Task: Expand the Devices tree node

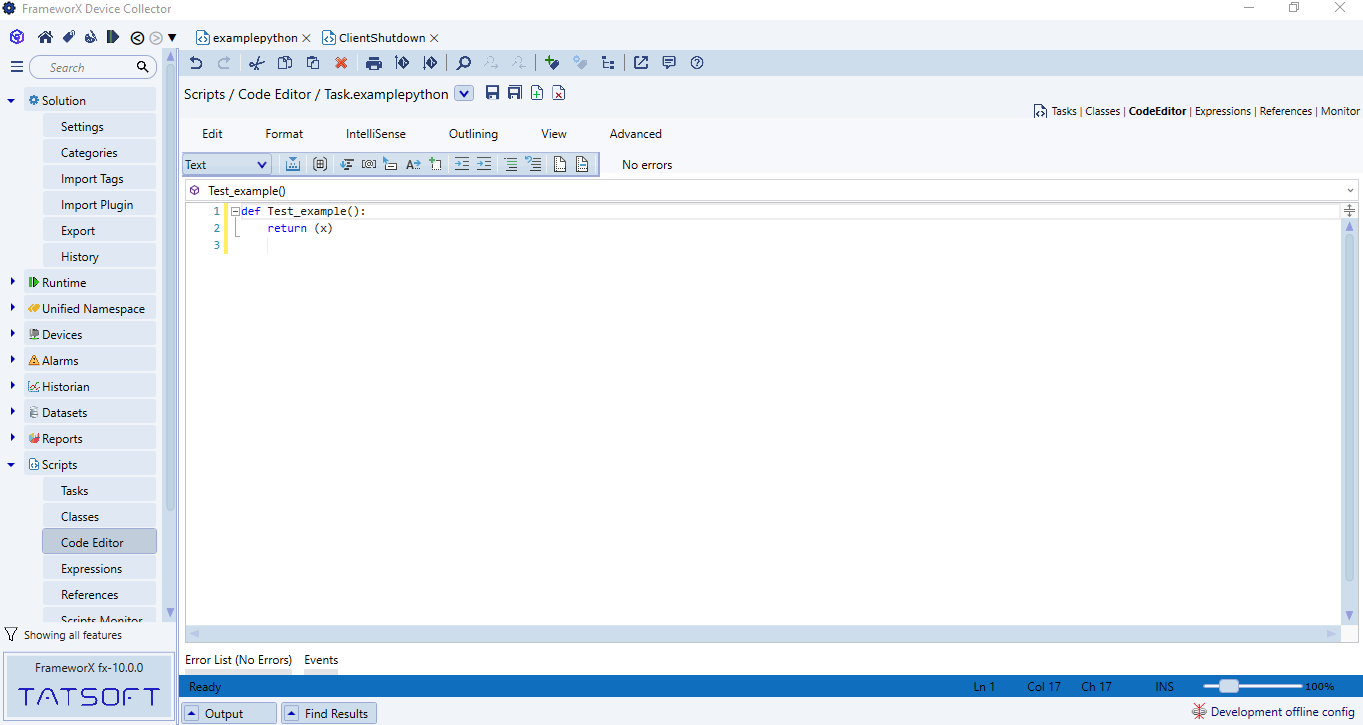Action: (x=12, y=334)
